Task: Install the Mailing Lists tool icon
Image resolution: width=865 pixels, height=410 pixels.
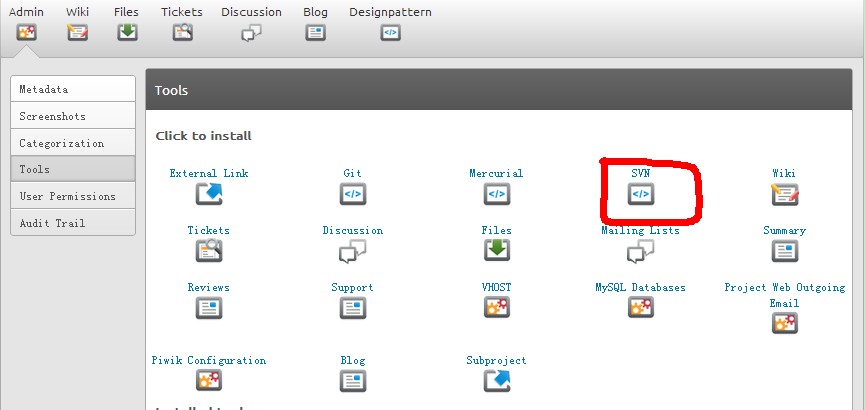Action: tap(640, 252)
